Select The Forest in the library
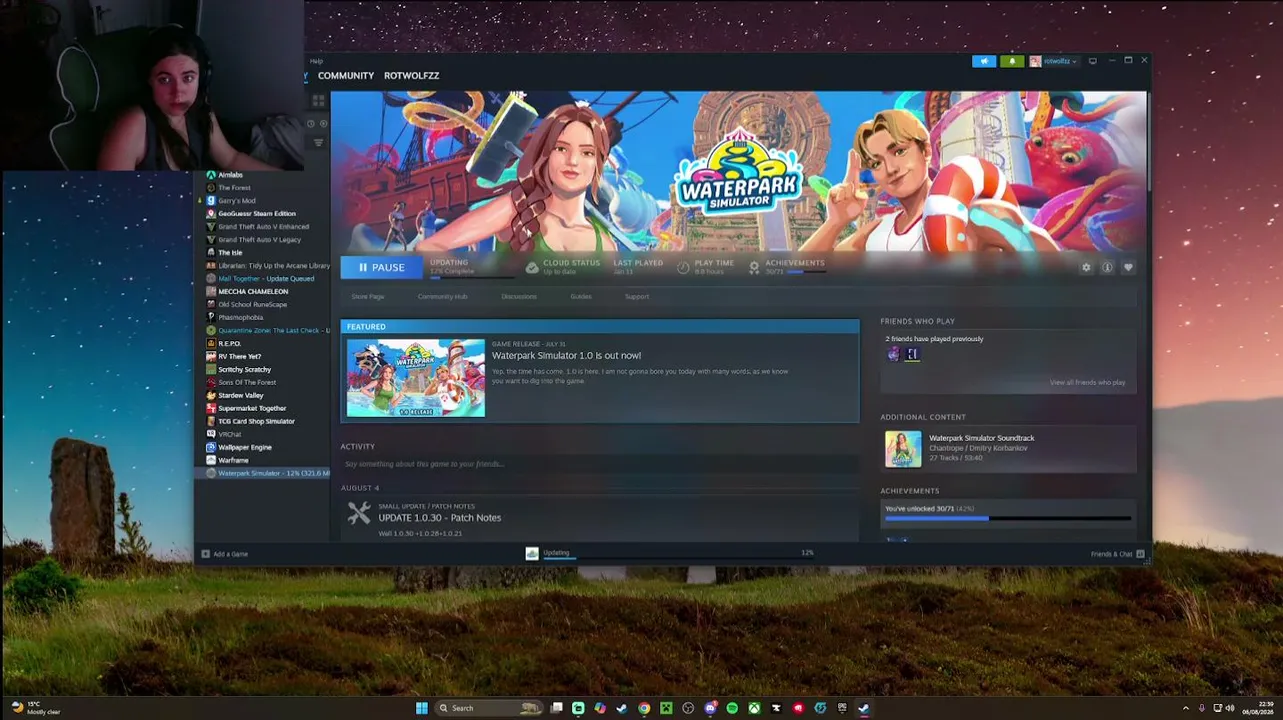 tap(262, 187)
